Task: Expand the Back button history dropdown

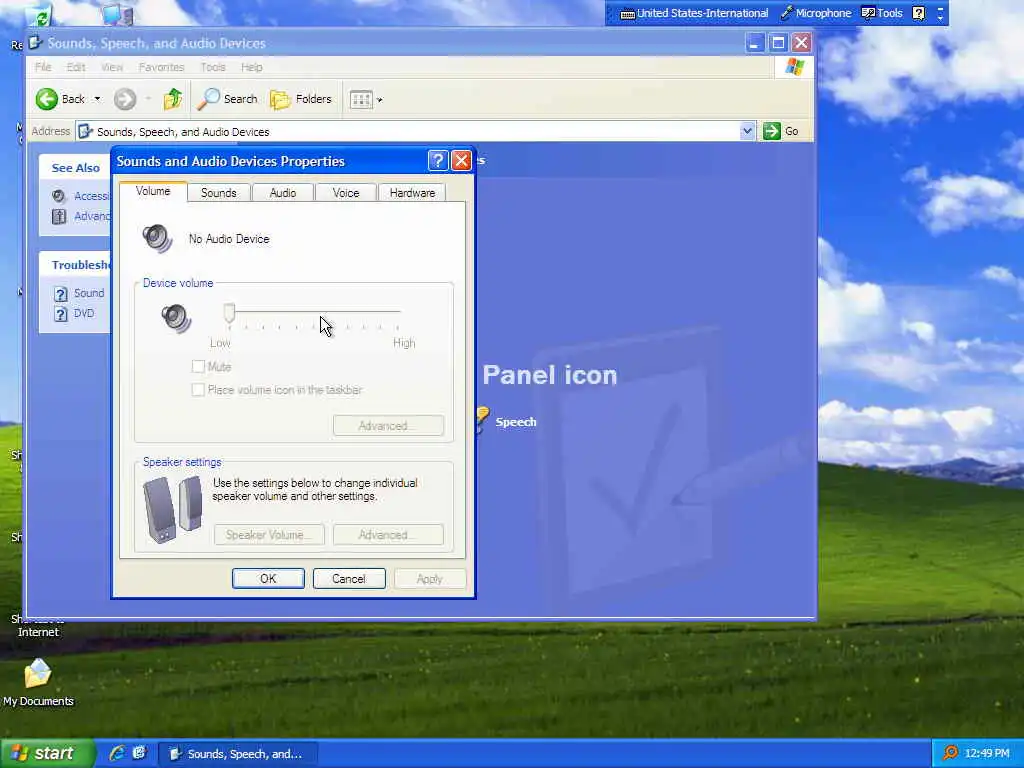Action: tap(97, 99)
